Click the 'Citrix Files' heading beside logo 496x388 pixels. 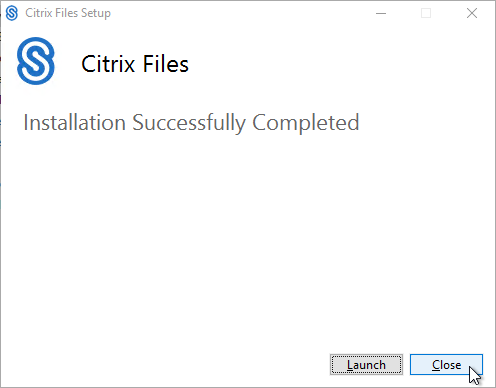pyautogui.click(x=135, y=64)
